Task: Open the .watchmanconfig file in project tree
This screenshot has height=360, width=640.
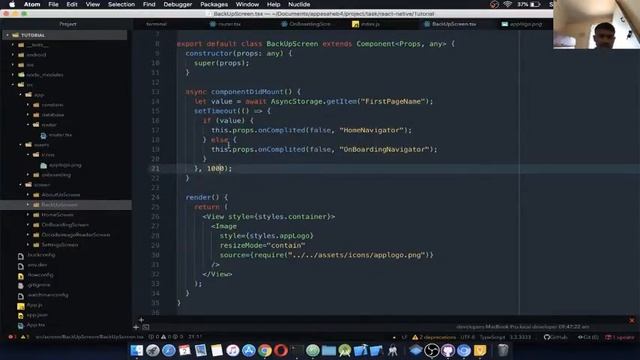Action: (48, 295)
